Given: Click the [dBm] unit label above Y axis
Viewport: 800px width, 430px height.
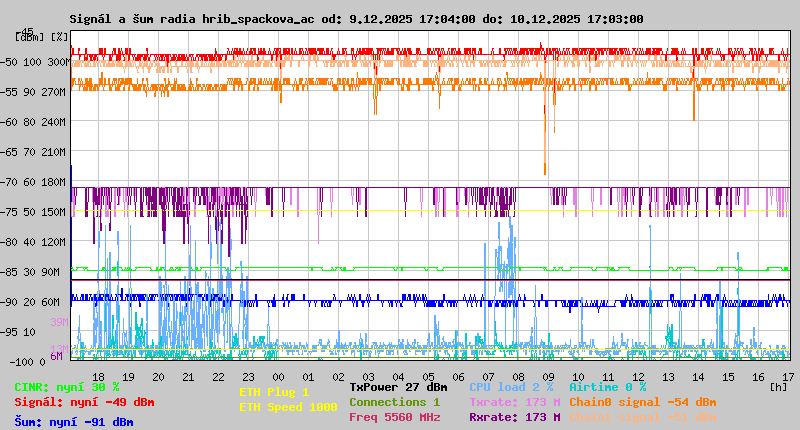Looking at the screenshot, I should click(x=29, y=37).
